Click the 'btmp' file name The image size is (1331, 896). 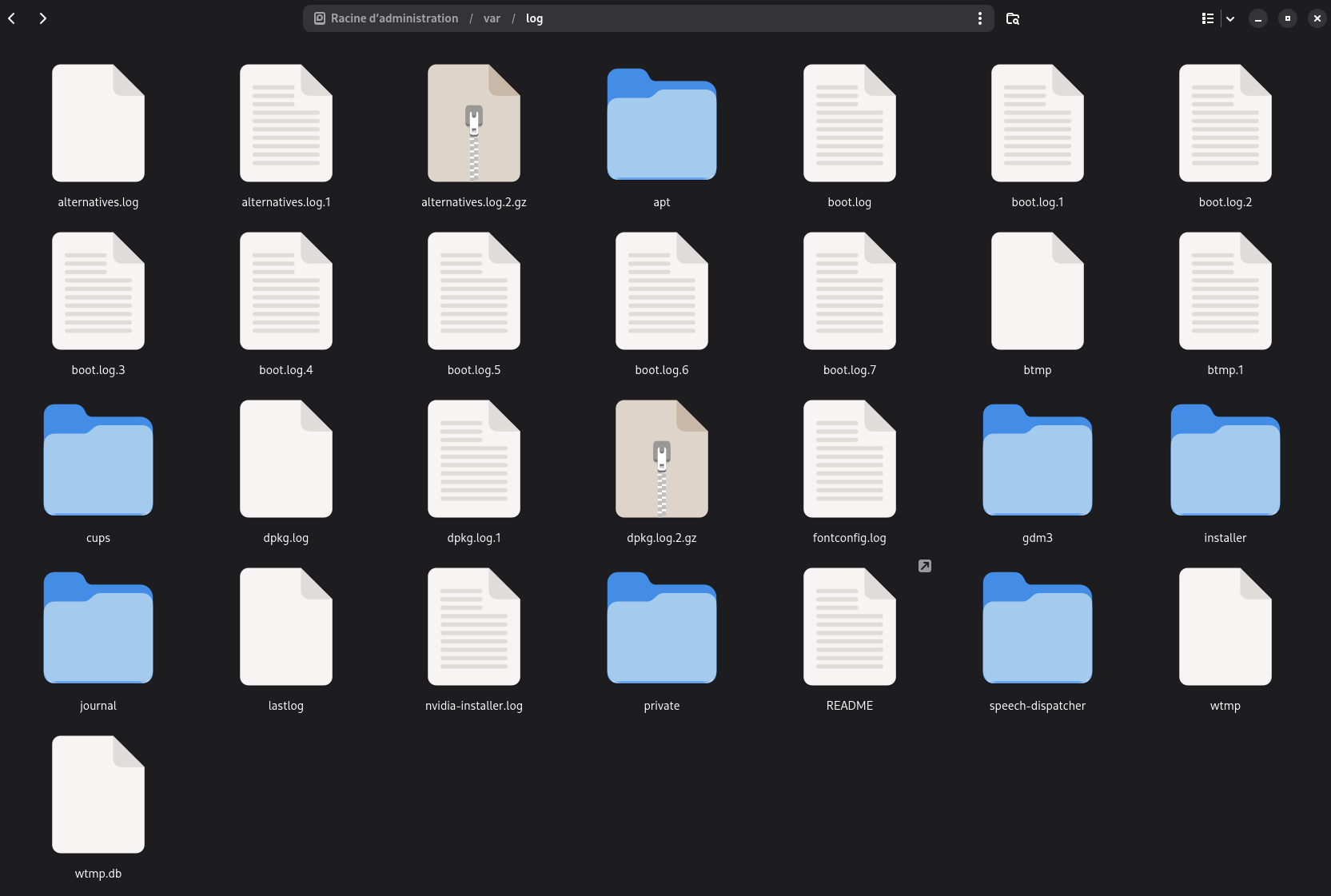click(1038, 370)
